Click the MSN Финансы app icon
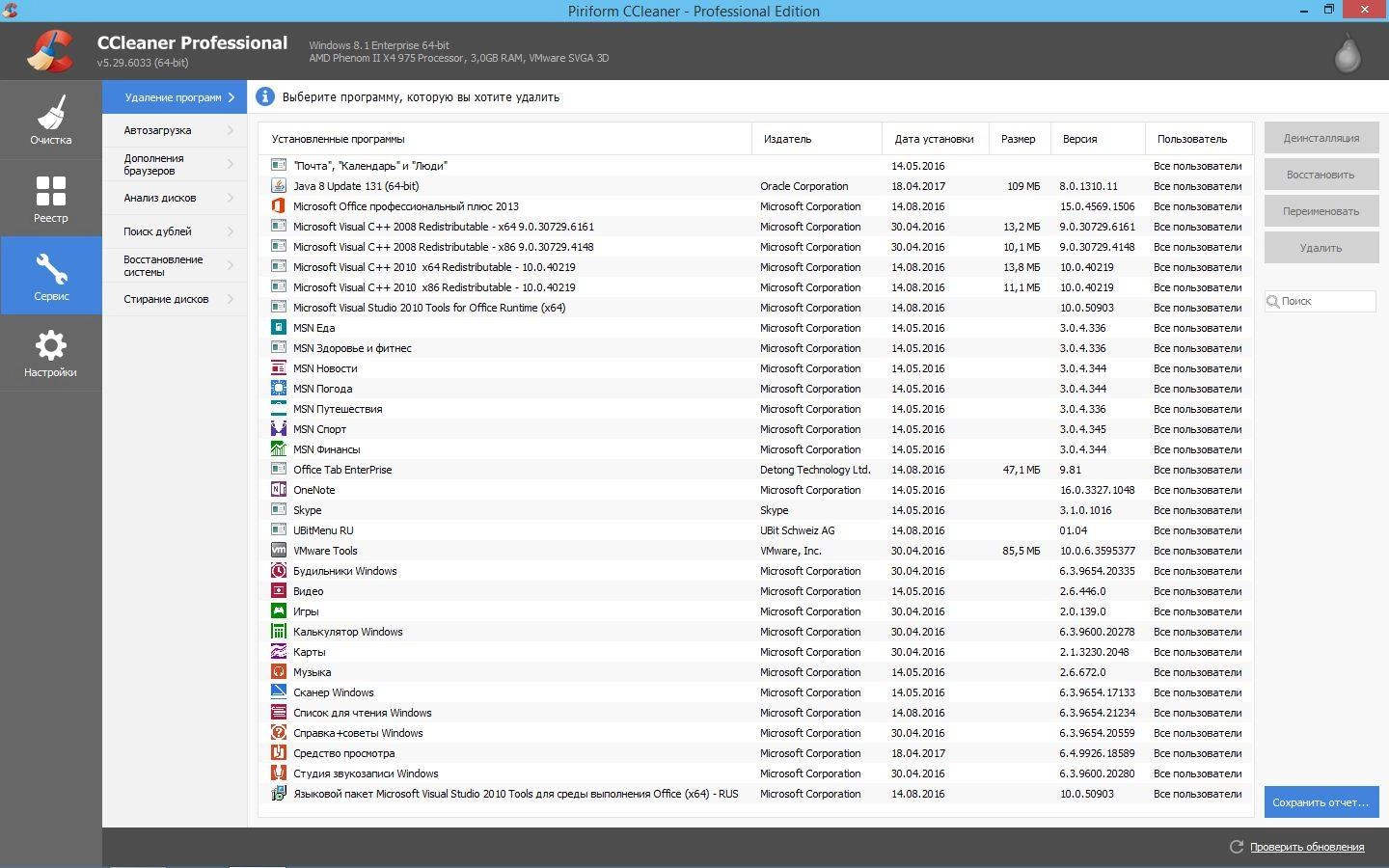 279,449
